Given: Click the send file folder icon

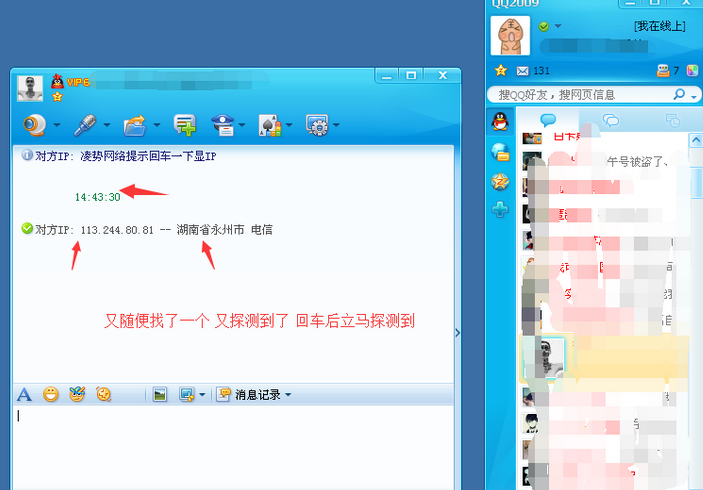Looking at the screenshot, I should coord(135,125).
